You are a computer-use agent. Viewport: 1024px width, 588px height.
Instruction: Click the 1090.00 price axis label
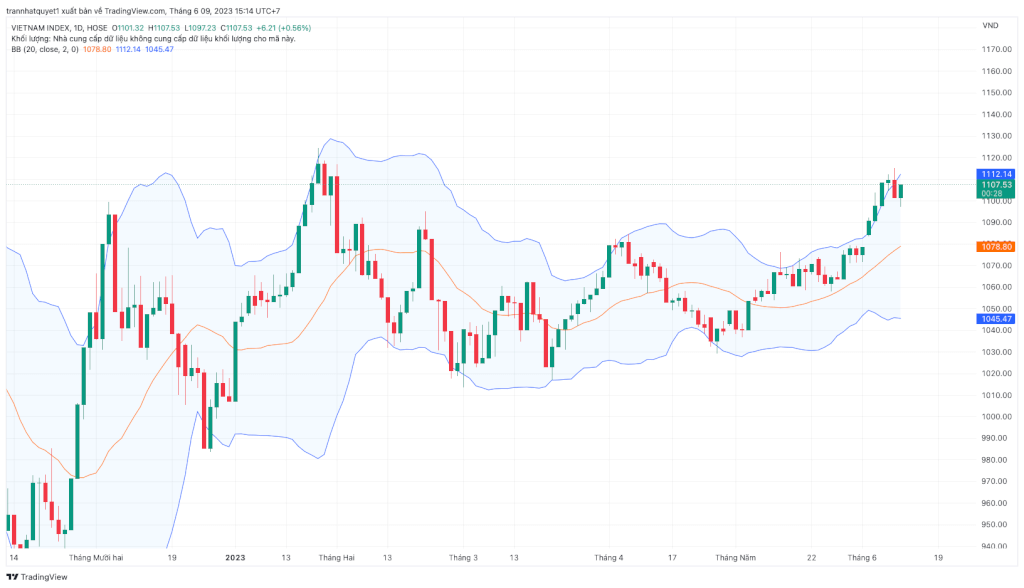tap(997, 222)
